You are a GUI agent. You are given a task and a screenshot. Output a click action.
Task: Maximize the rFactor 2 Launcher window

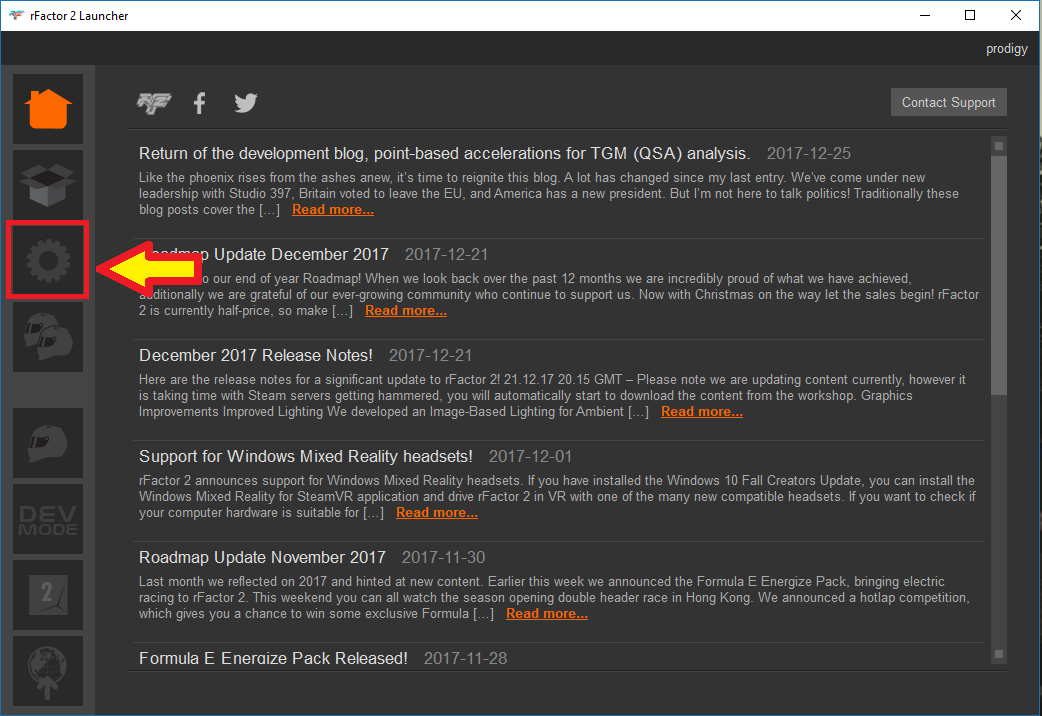pos(970,15)
